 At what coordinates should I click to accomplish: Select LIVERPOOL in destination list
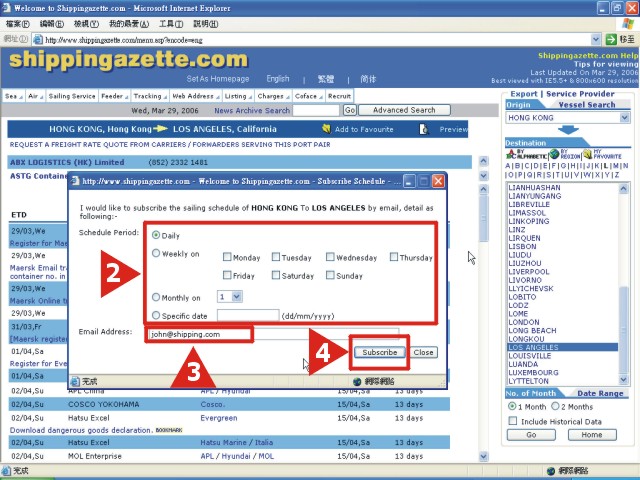pos(529,272)
